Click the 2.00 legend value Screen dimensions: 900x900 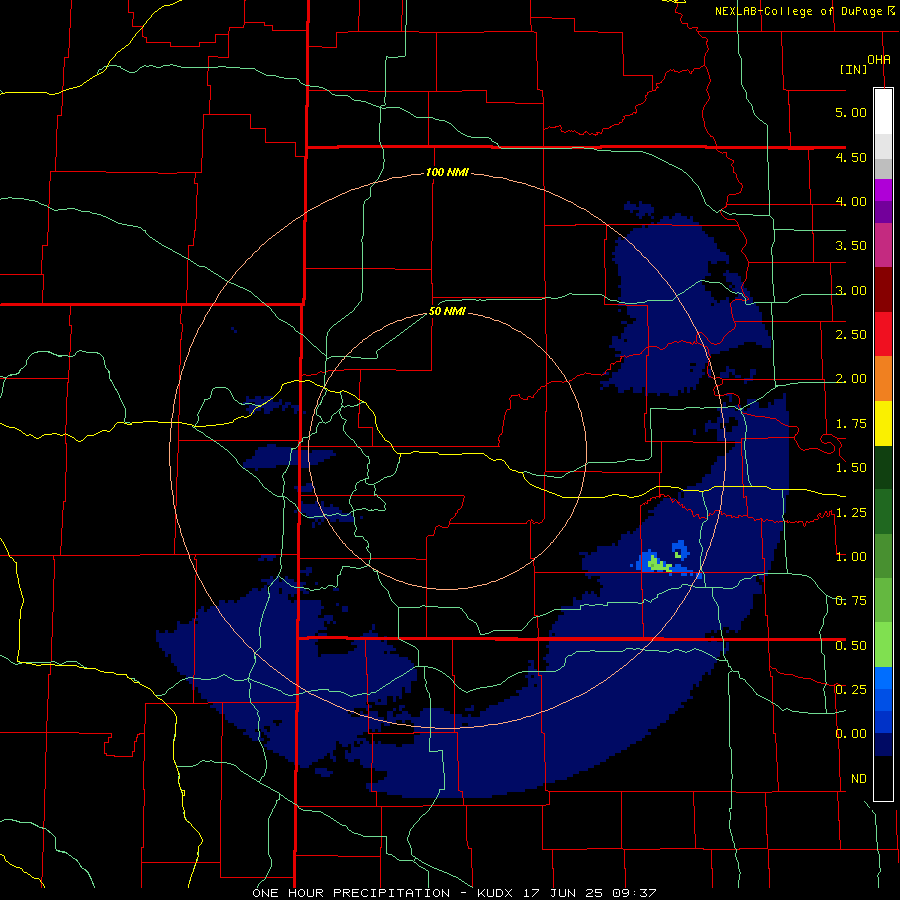pos(851,379)
